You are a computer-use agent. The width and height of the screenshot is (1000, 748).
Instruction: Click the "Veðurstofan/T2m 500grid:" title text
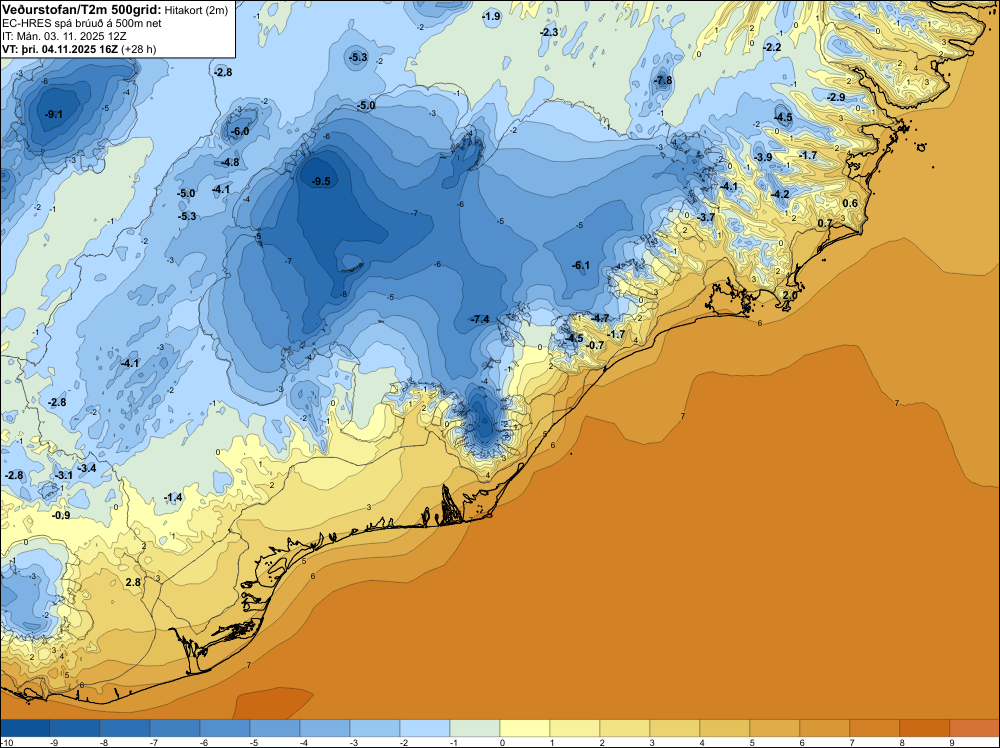82,9
